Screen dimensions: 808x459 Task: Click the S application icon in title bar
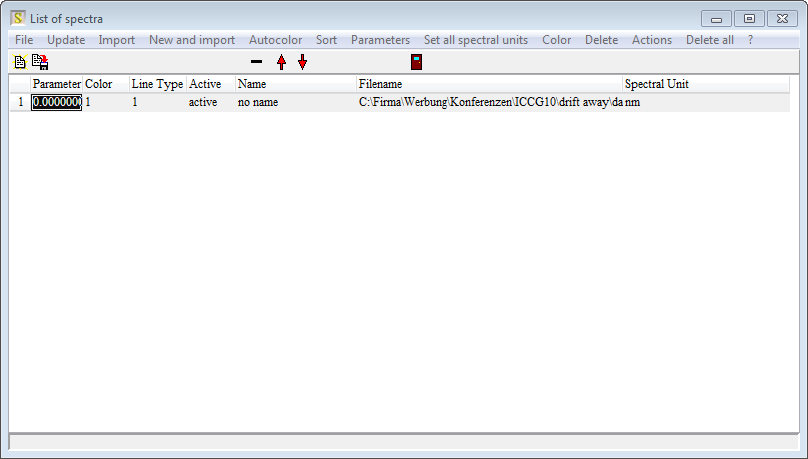(x=18, y=18)
